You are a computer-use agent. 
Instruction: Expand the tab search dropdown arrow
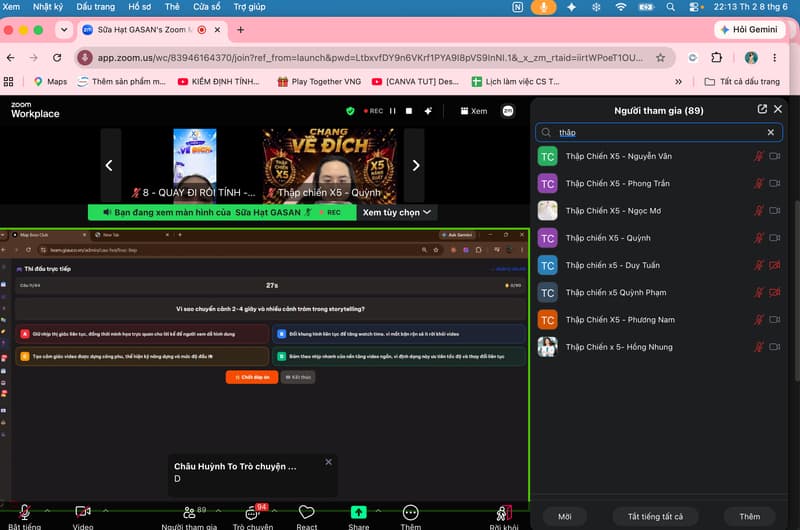(64, 30)
